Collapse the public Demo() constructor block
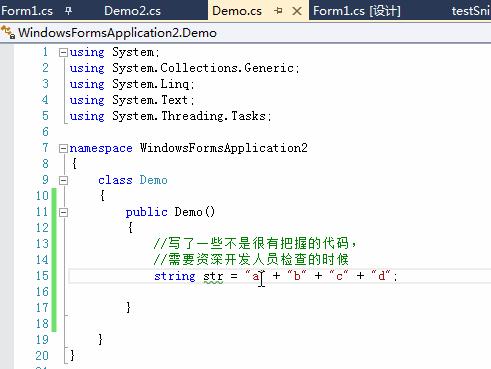This screenshot has width=491, height=369. [63, 212]
